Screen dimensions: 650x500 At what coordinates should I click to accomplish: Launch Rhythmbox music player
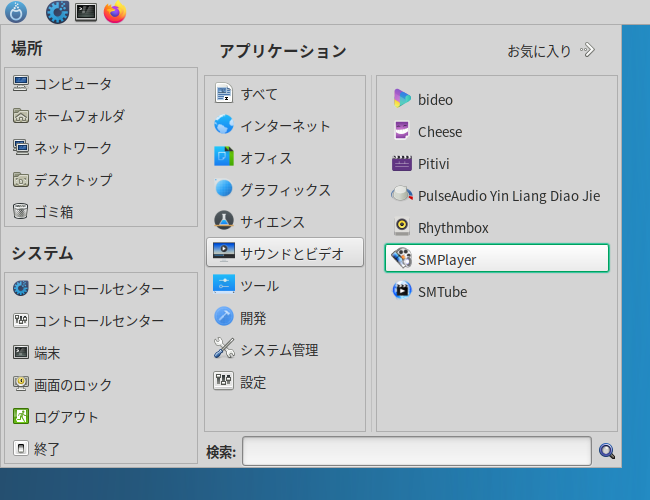pos(497,227)
